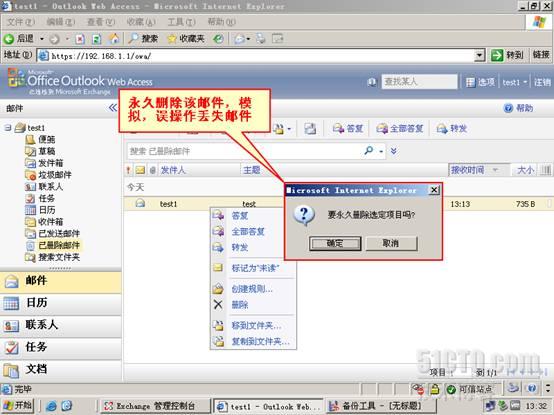Sort by 大小 size column
Screen dimensions: 554x415
525,170
